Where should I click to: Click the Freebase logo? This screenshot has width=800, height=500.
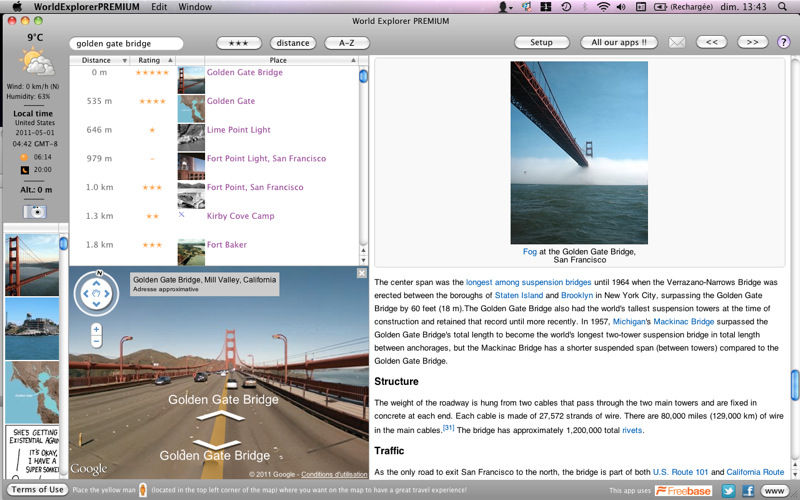tap(684, 491)
